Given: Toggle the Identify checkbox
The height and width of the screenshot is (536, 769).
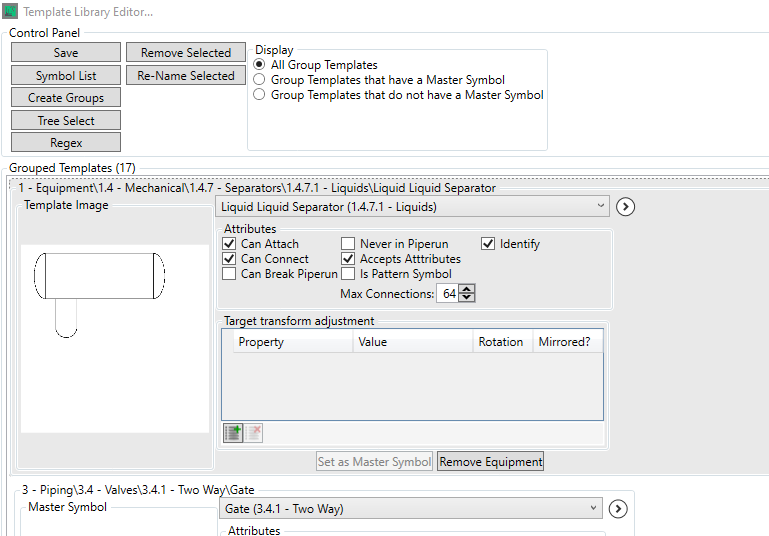Looking at the screenshot, I should click(x=488, y=244).
